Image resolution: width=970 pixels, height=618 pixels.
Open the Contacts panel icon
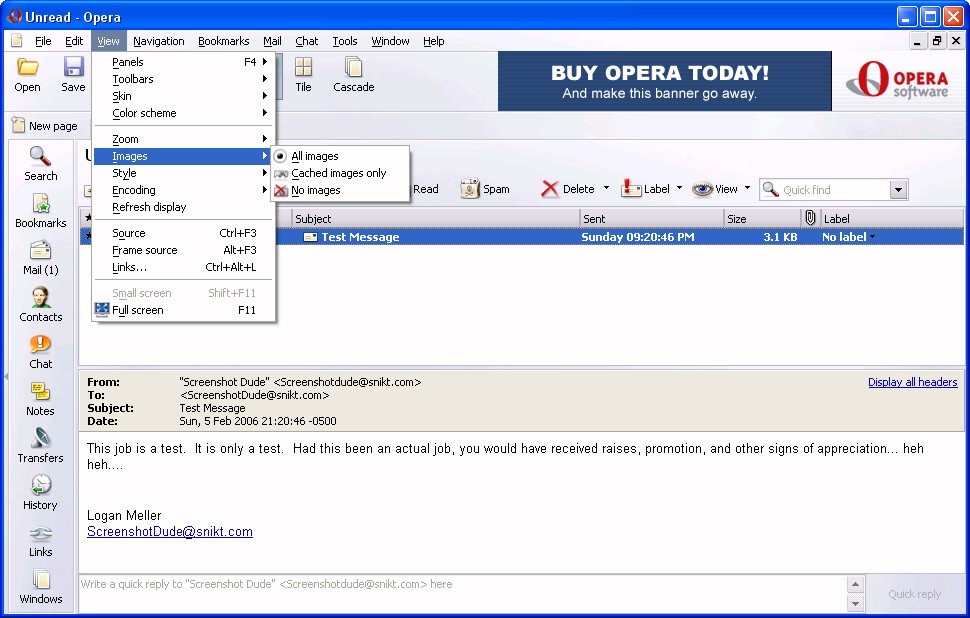40,304
